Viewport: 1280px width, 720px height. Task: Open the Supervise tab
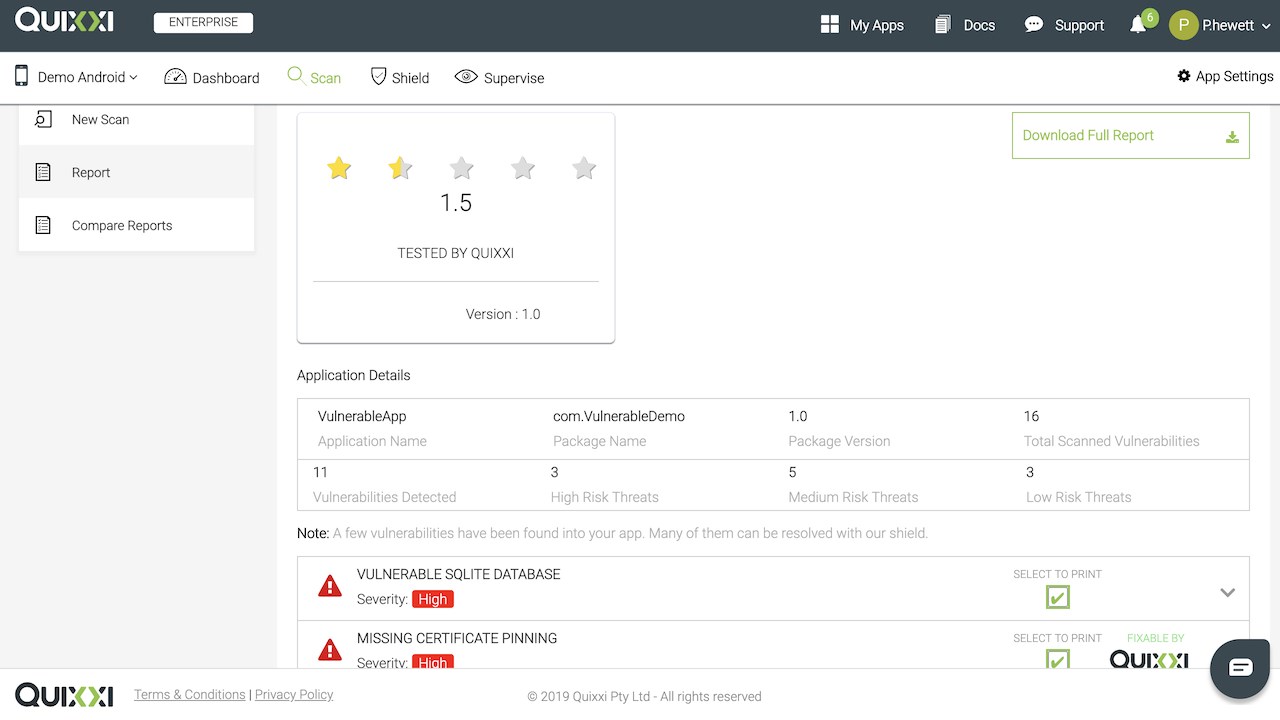click(499, 77)
